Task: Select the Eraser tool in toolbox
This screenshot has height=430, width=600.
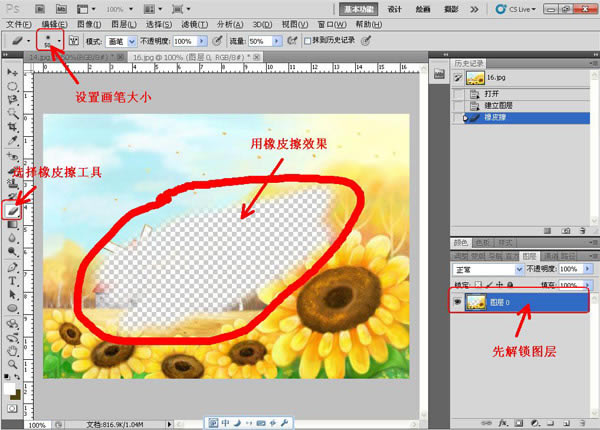Action: [x=12, y=210]
